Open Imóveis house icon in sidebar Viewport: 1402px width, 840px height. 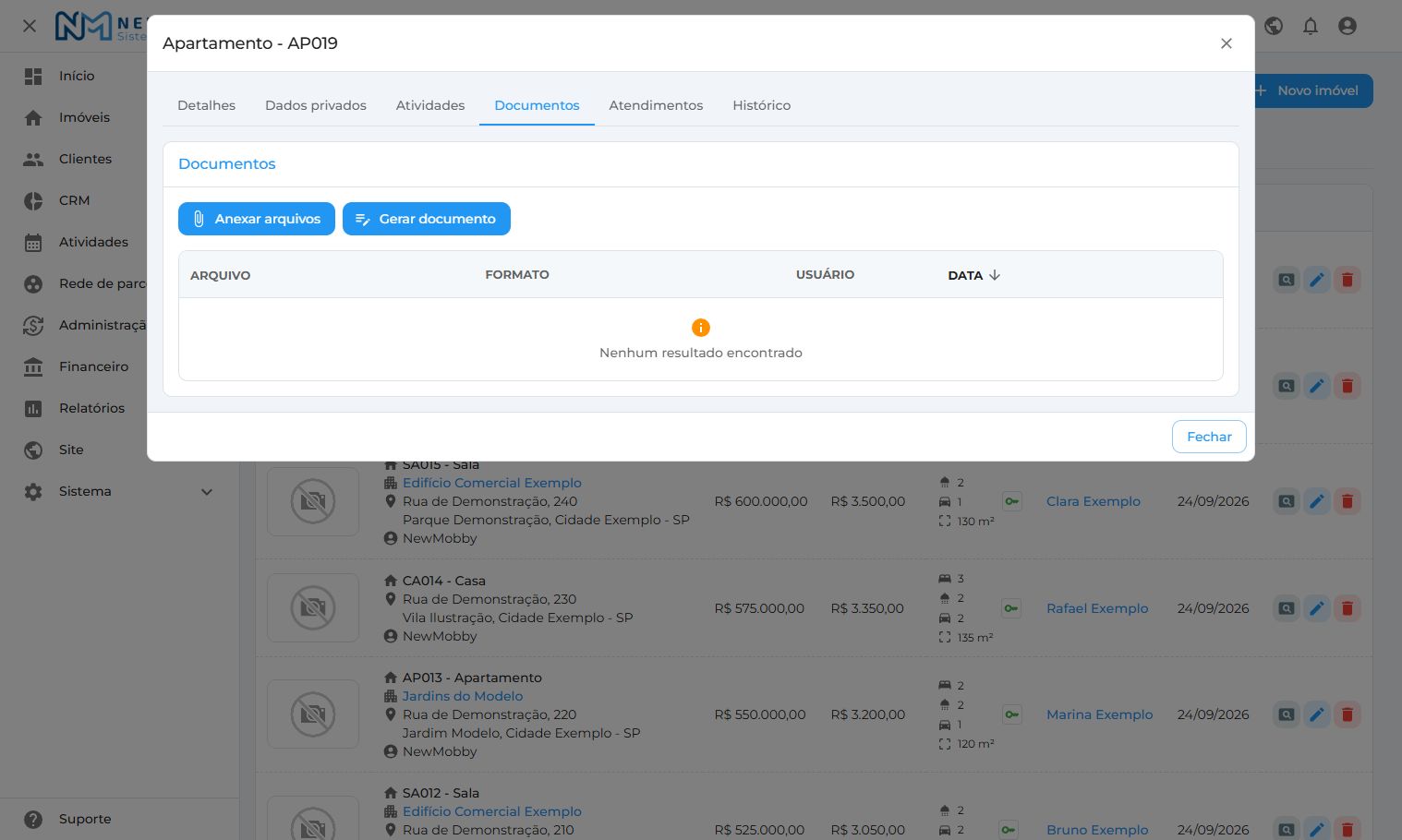pos(33,118)
